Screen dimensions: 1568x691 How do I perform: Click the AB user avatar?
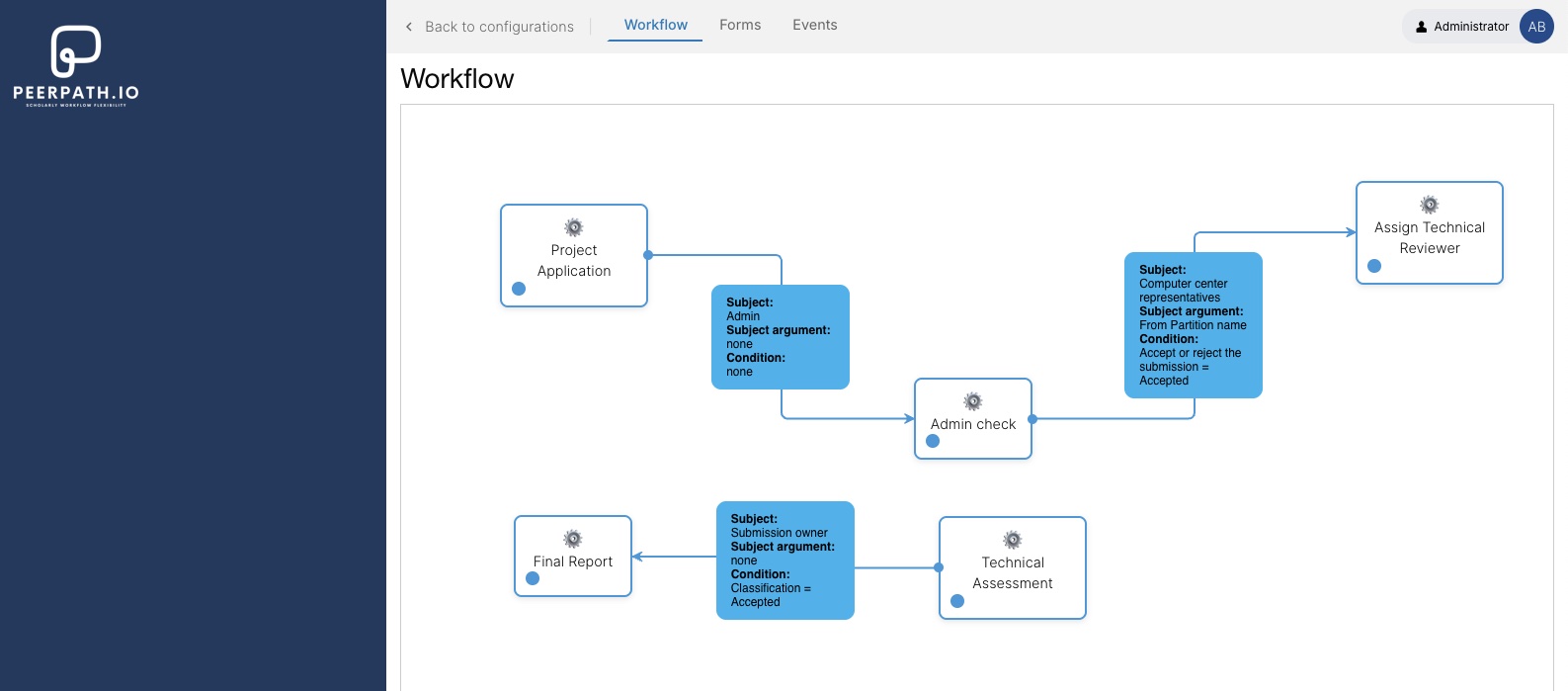(1536, 27)
